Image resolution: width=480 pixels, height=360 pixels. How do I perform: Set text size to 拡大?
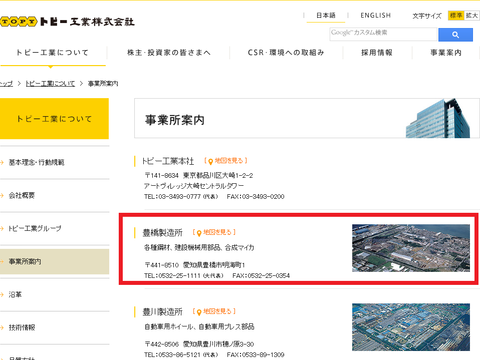(x=472, y=16)
